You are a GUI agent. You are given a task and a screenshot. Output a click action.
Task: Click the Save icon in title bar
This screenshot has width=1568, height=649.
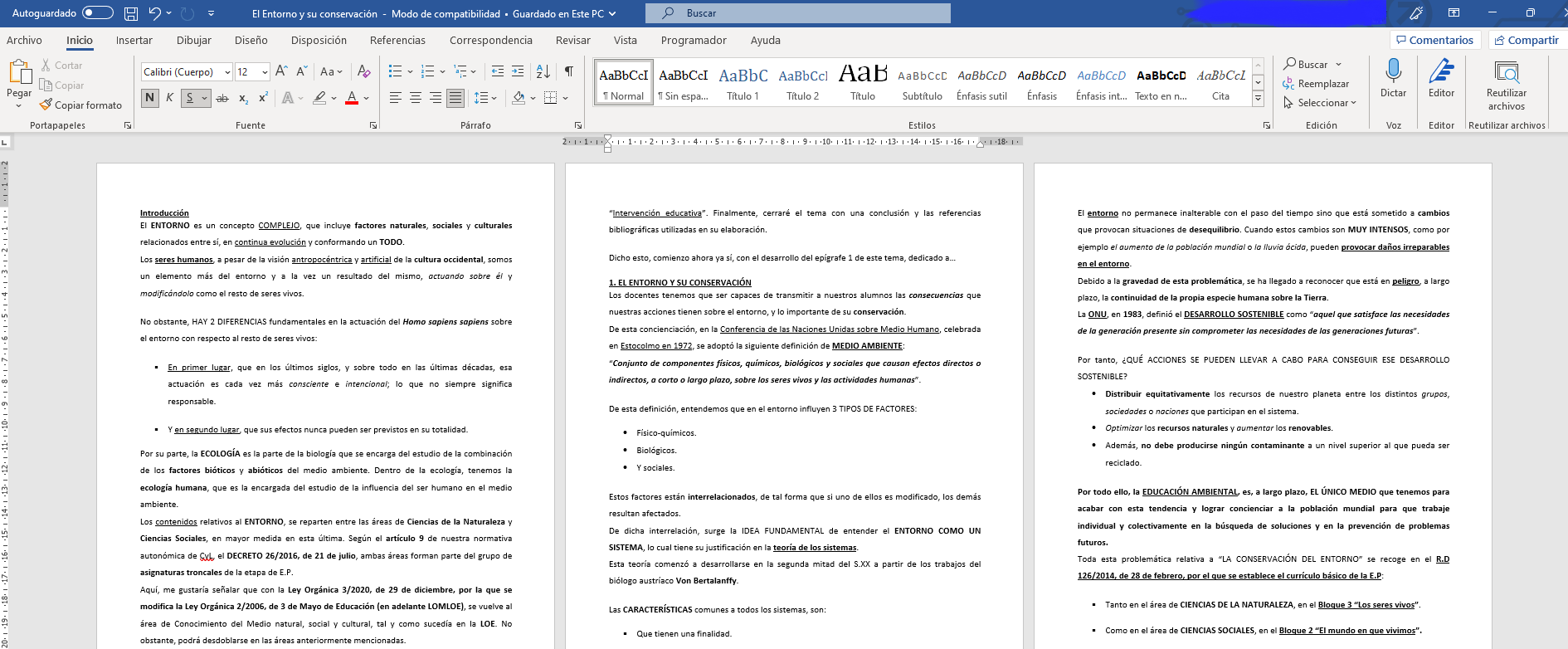point(131,13)
